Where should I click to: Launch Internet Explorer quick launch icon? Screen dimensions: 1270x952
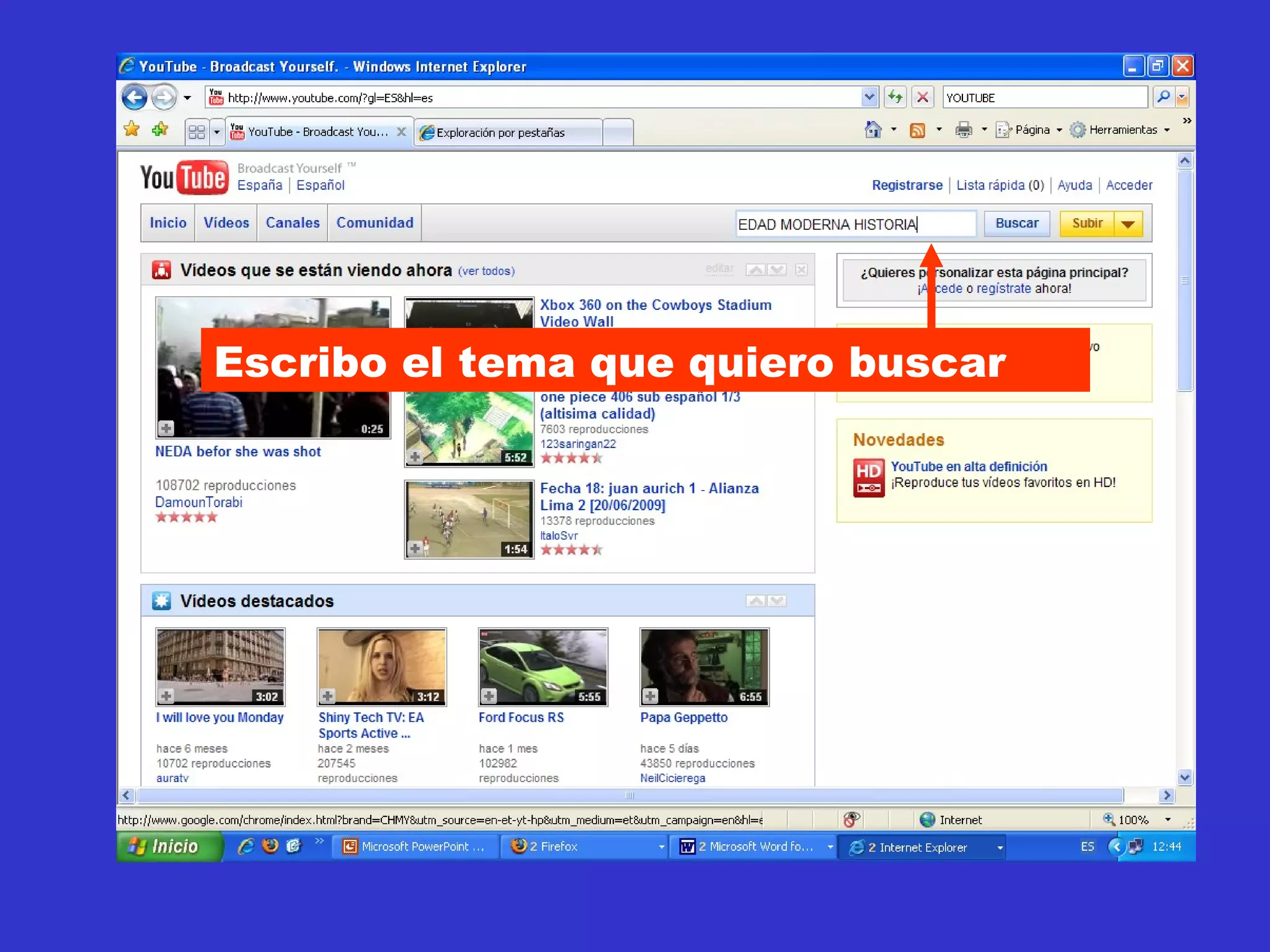pyautogui.click(x=246, y=846)
